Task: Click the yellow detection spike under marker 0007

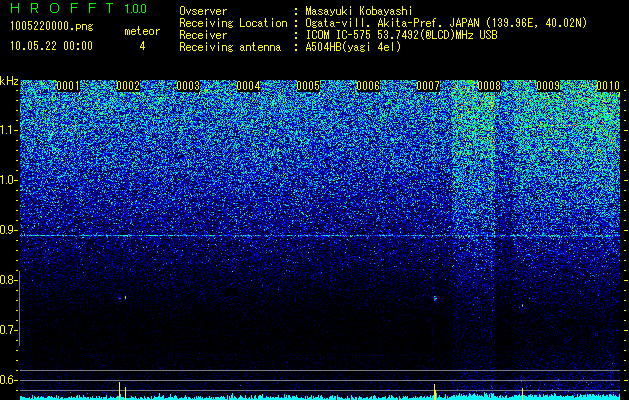Action: tap(435, 392)
